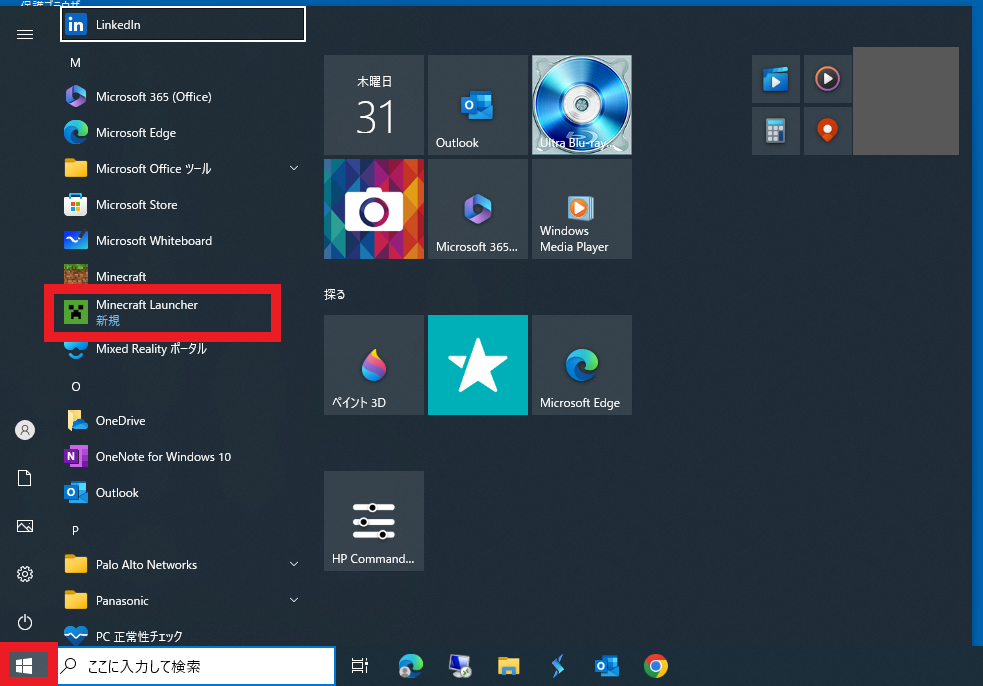The width and height of the screenshot is (983, 686).
Task: Open Chrome from the taskbar
Action: (x=656, y=666)
